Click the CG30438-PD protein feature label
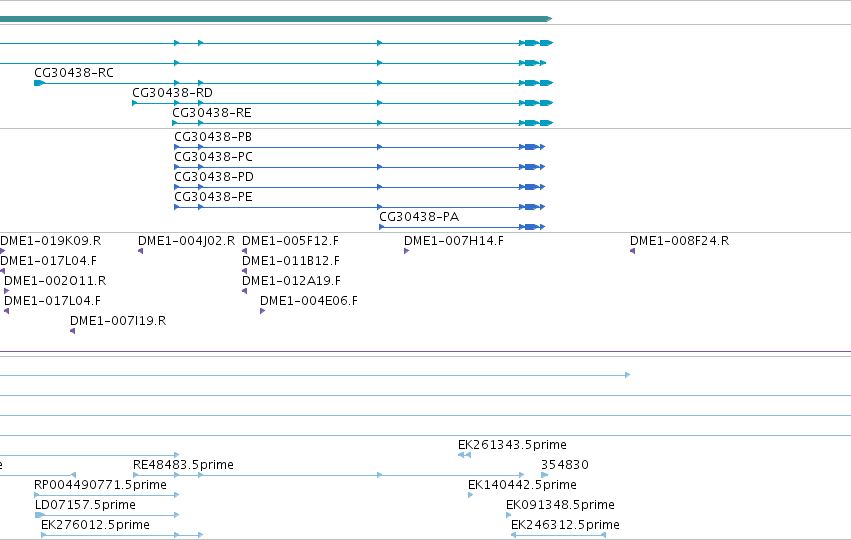This screenshot has width=851, height=540. coord(214,177)
